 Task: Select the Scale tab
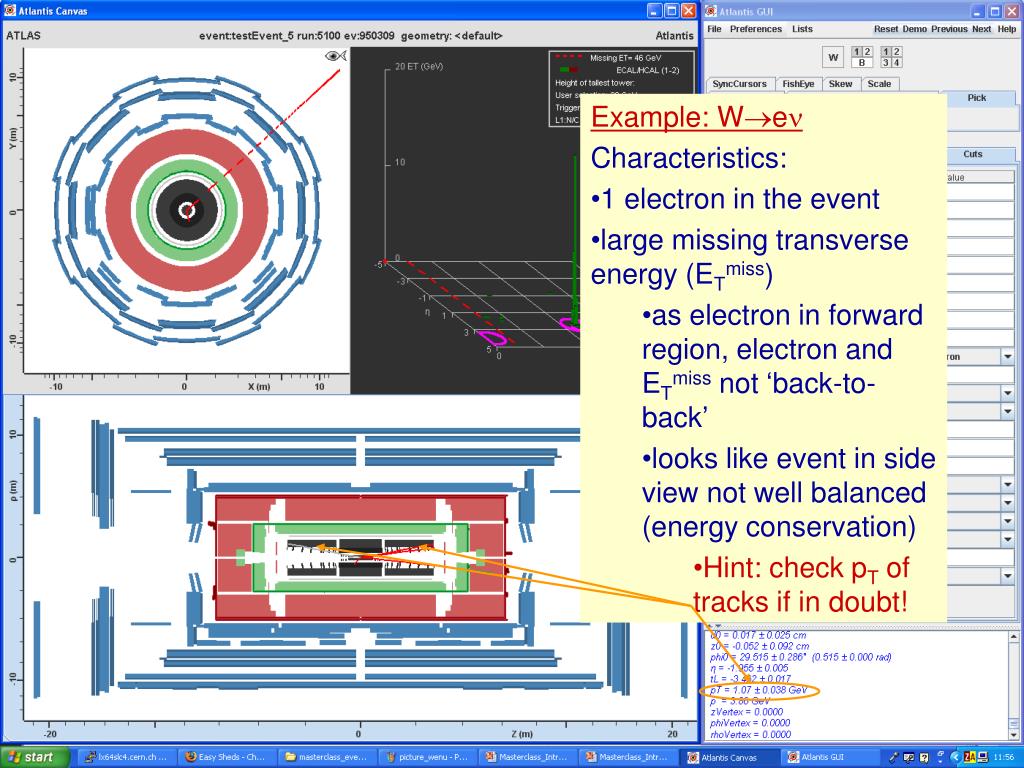tap(879, 84)
